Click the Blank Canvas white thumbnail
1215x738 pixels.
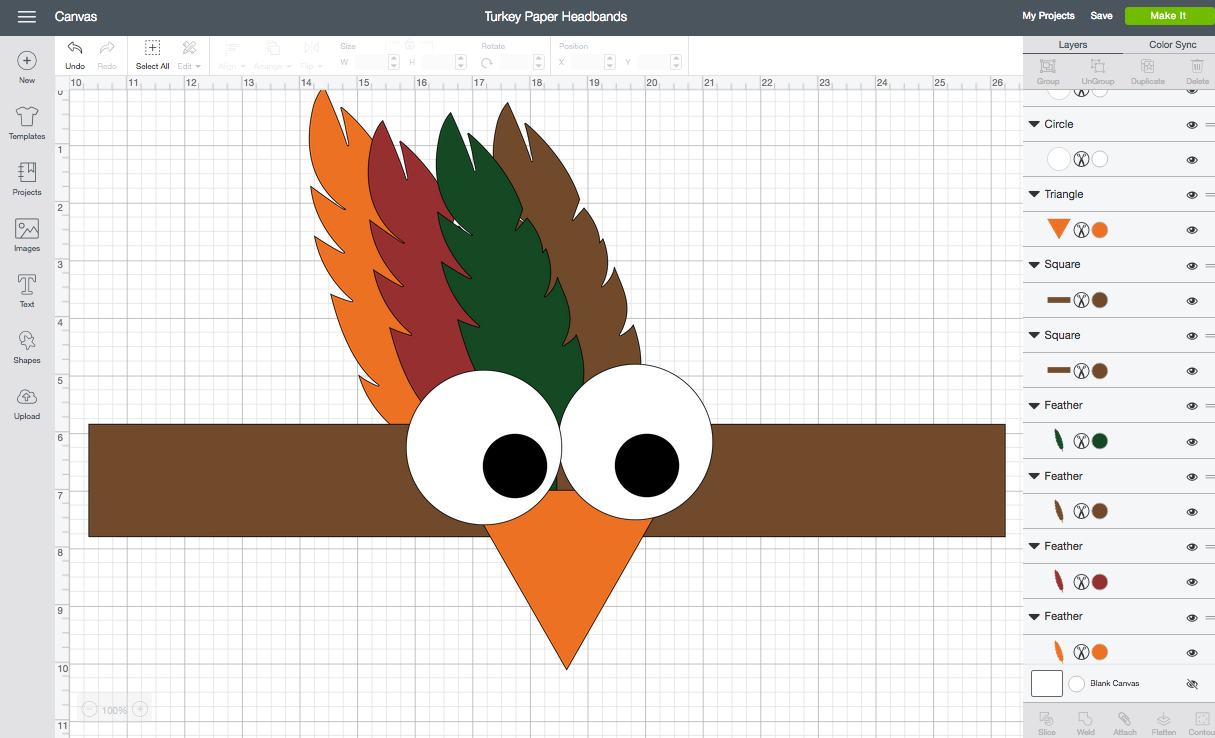click(1046, 684)
